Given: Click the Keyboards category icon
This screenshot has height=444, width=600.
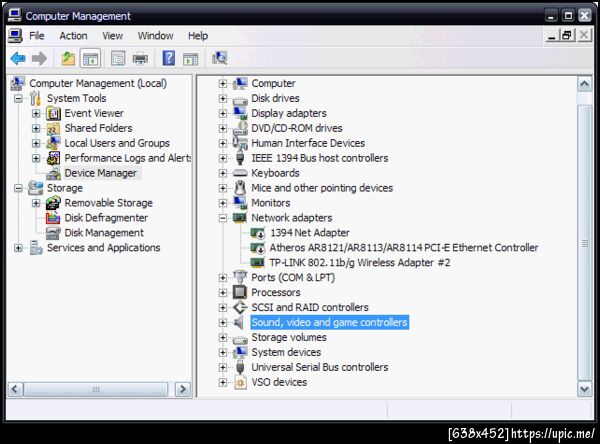Looking at the screenshot, I should coord(240,173).
